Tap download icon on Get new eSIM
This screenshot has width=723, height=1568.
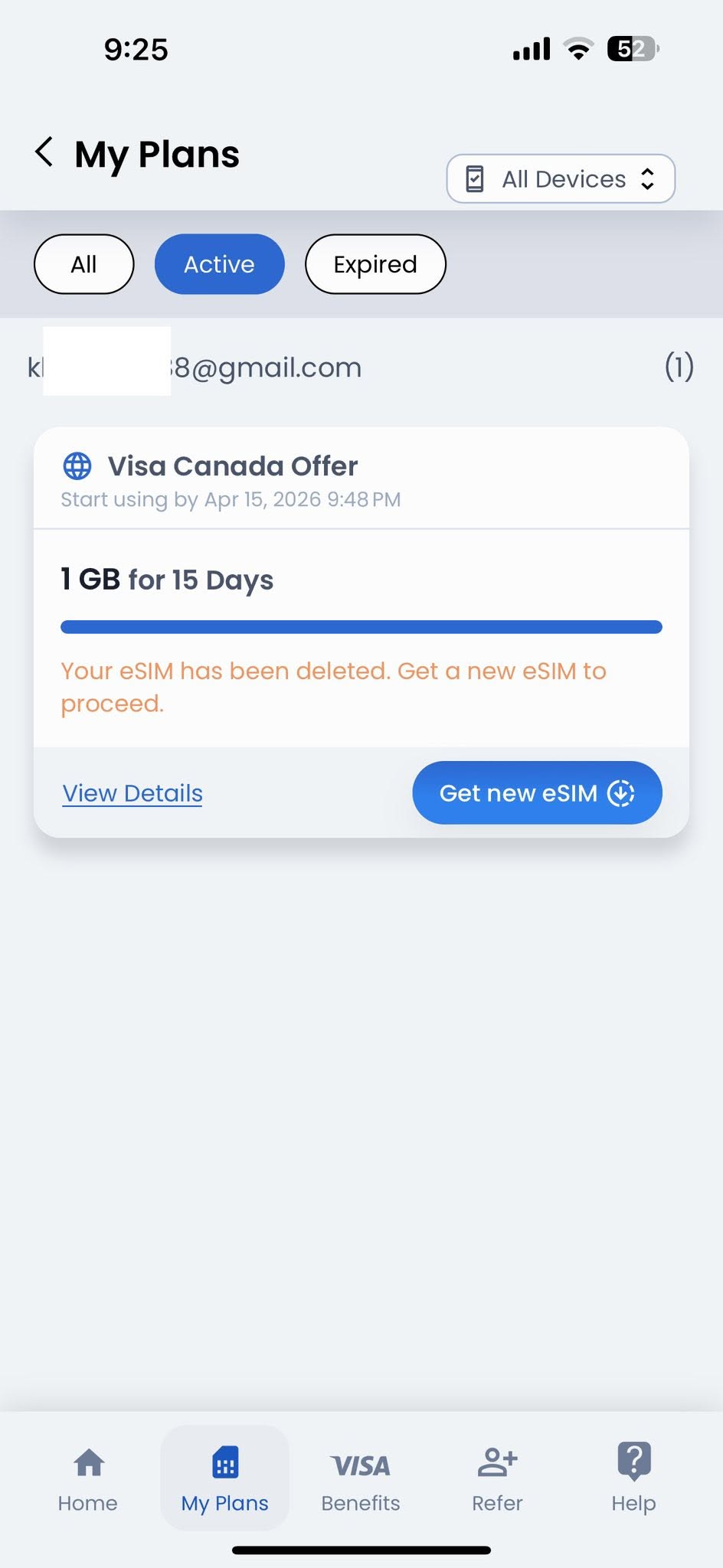tap(621, 793)
